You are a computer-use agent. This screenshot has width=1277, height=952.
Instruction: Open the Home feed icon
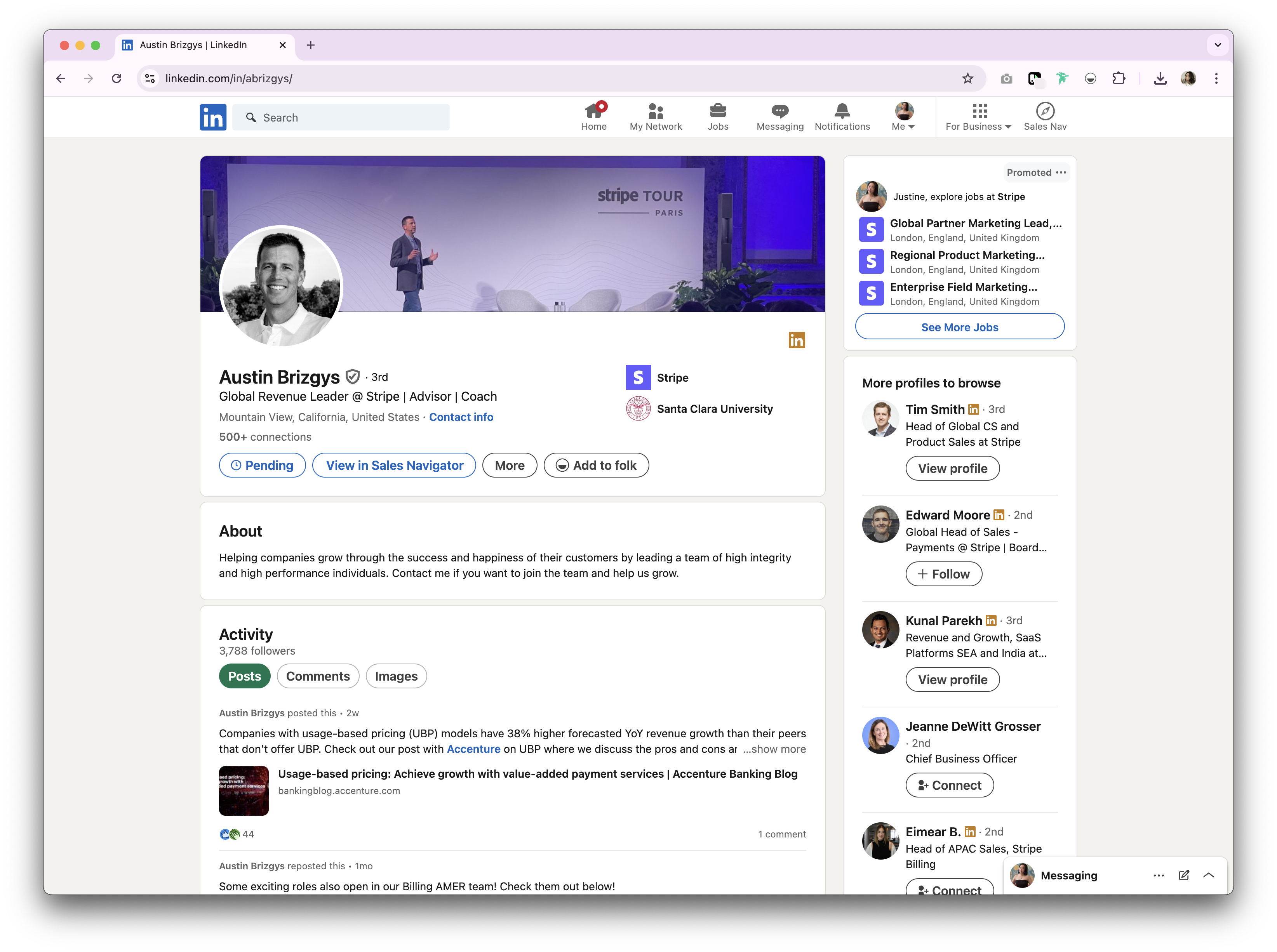click(x=593, y=111)
